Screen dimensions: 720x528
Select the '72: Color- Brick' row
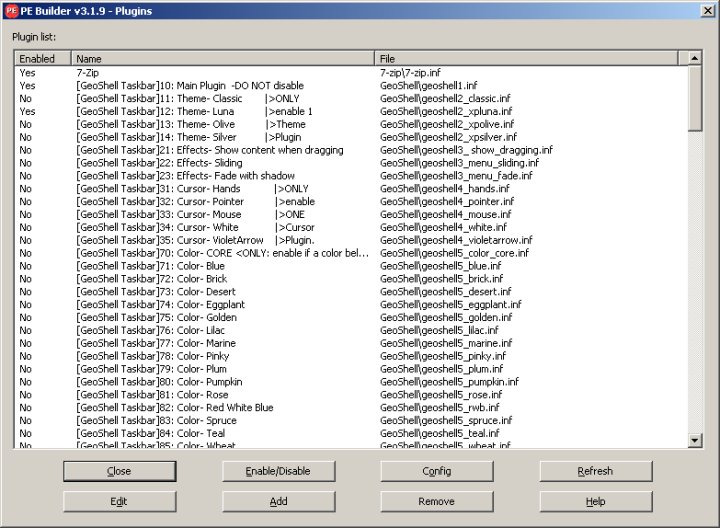pyautogui.click(x=351, y=278)
